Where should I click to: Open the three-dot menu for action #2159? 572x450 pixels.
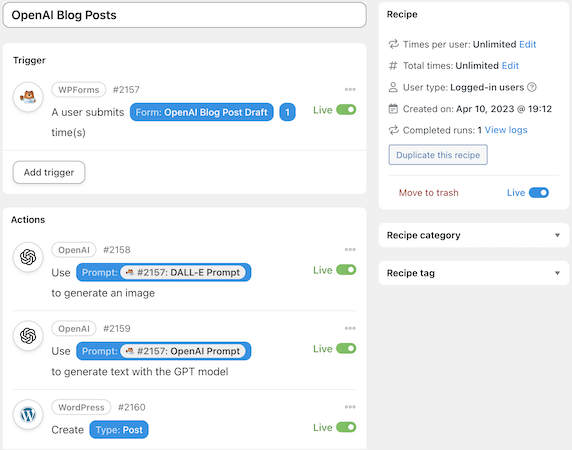click(350, 328)
